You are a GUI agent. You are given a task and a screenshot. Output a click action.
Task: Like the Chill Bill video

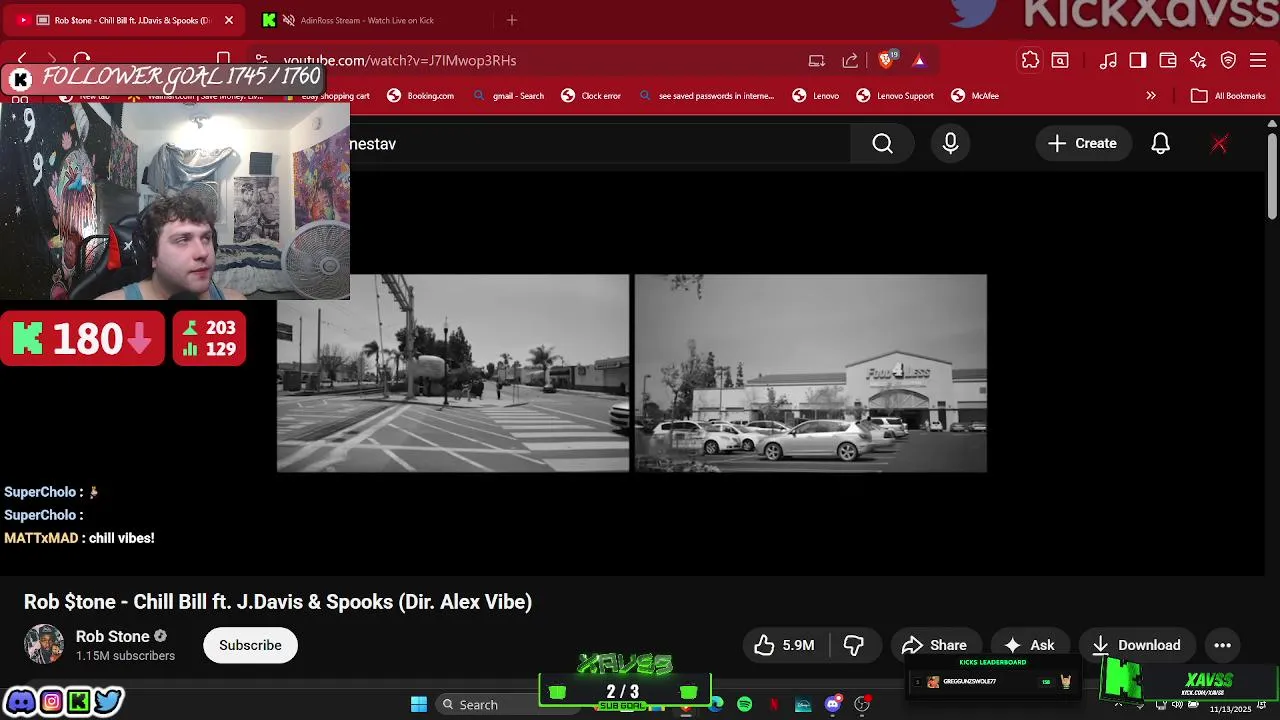[786, 645]
